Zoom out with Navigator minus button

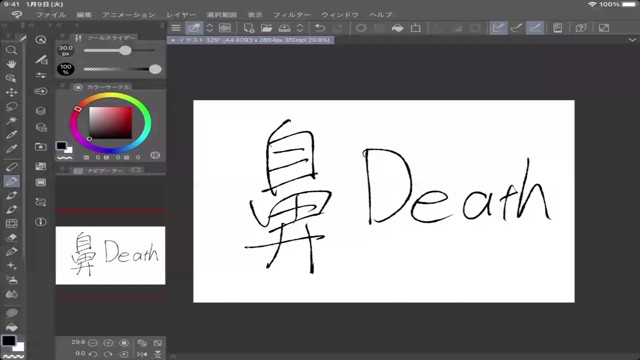93,343
